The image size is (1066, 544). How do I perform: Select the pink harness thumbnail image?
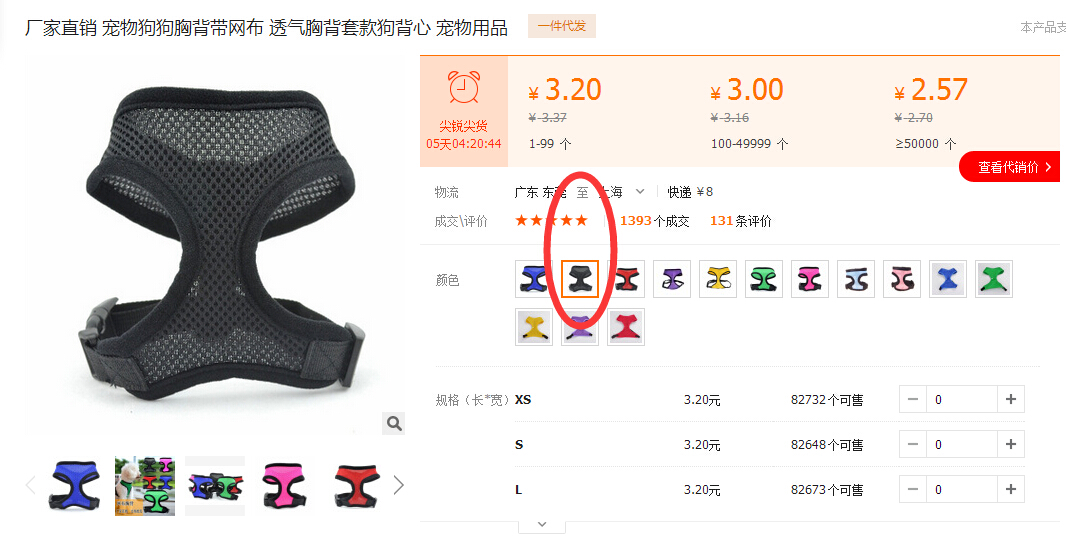click(x=284, y=486)
